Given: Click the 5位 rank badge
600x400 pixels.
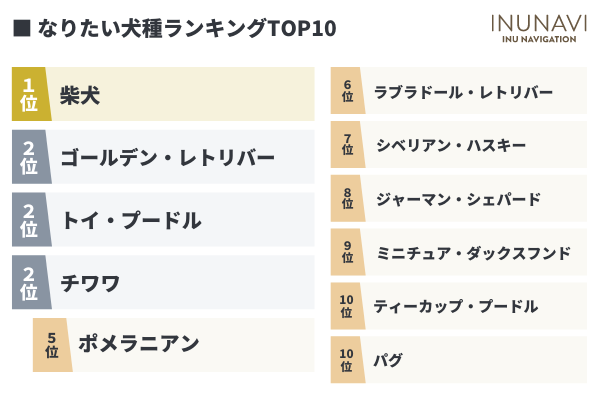Looking at the screenshot, I should [x=52, y=344].
